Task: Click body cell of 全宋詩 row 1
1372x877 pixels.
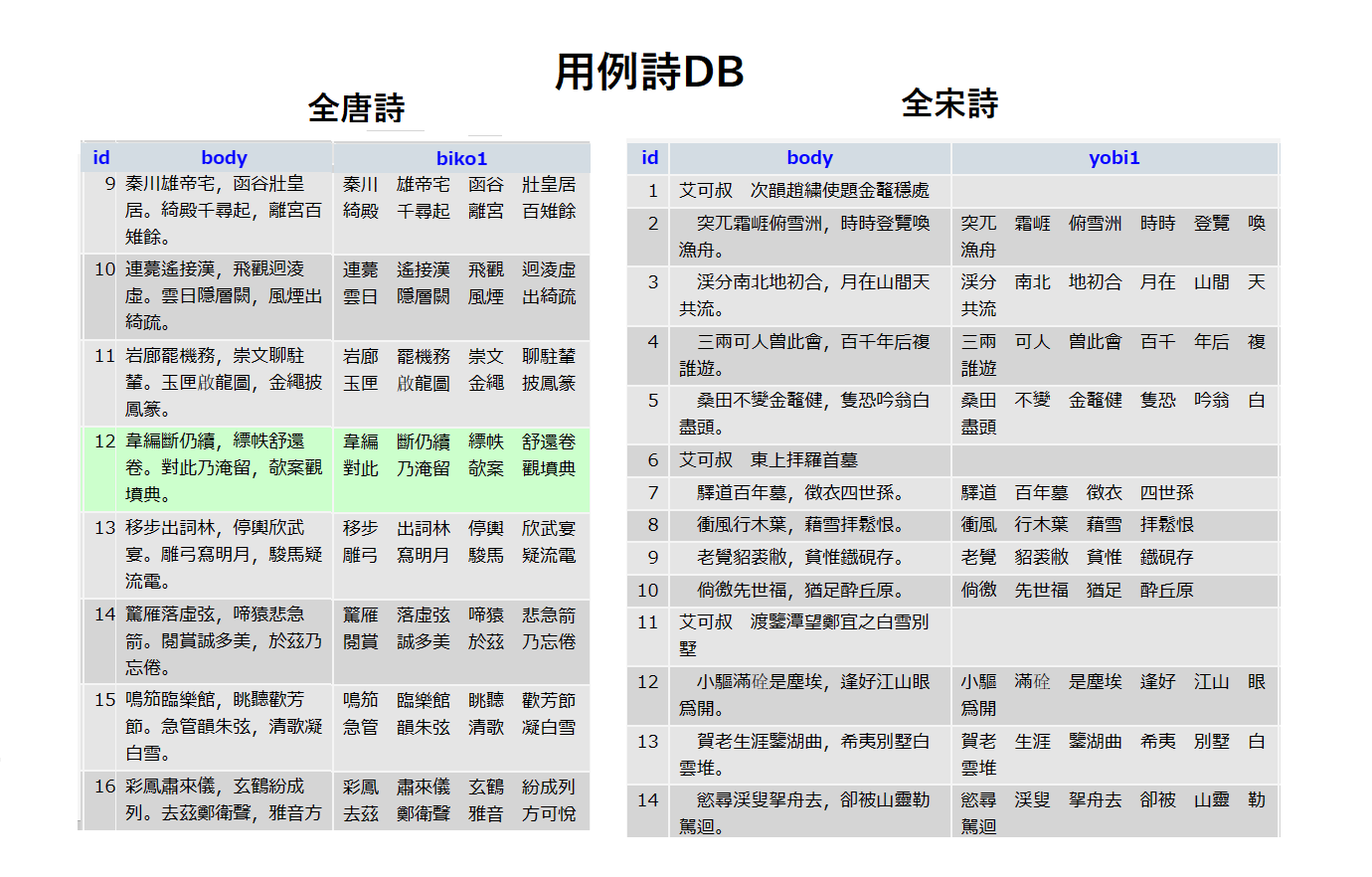Action: pyautogui.click(x=810, y=191)
